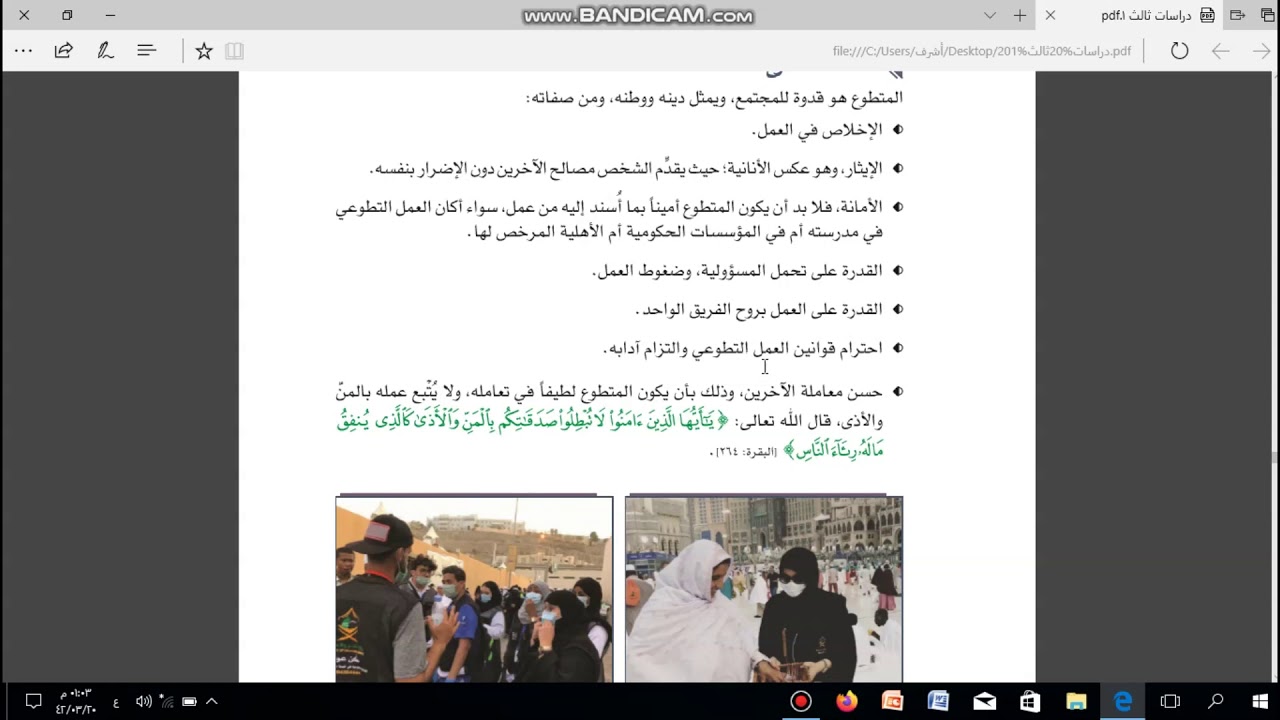The width and height of the screenshot is (1280, 720).
Task: Click the battery tray icon
Action: pos(189,701)
